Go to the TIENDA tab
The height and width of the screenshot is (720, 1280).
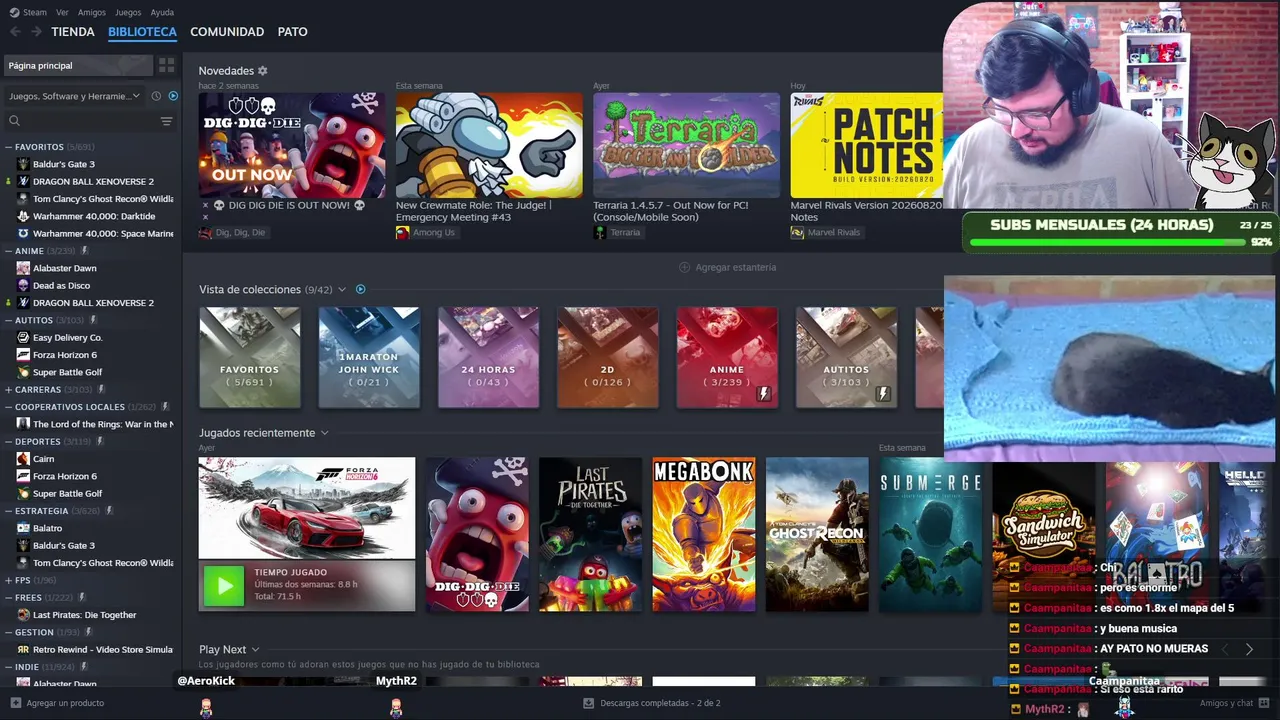[x=73, y=32]
